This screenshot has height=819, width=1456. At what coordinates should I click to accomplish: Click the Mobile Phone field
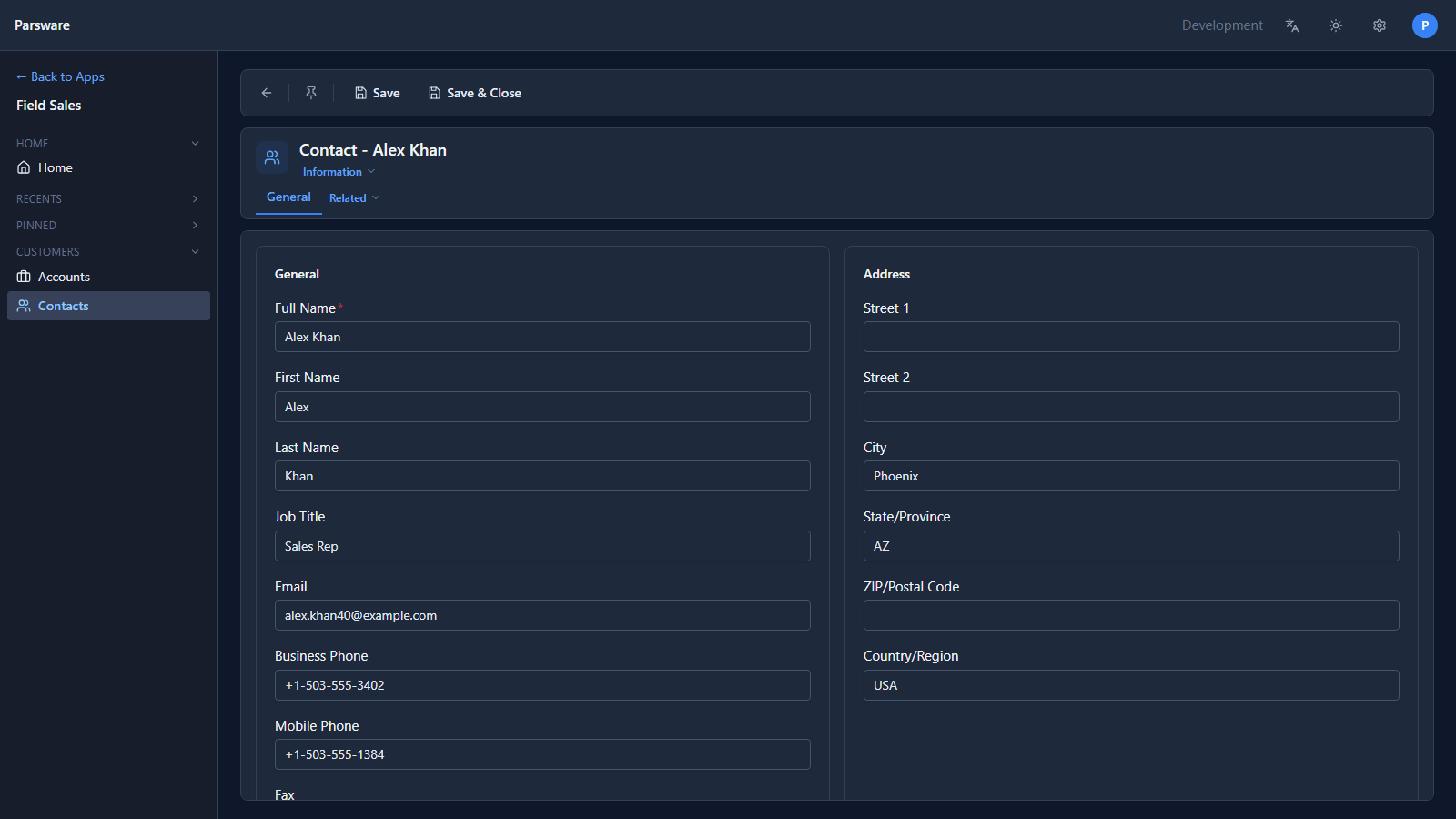click(542, 754)
